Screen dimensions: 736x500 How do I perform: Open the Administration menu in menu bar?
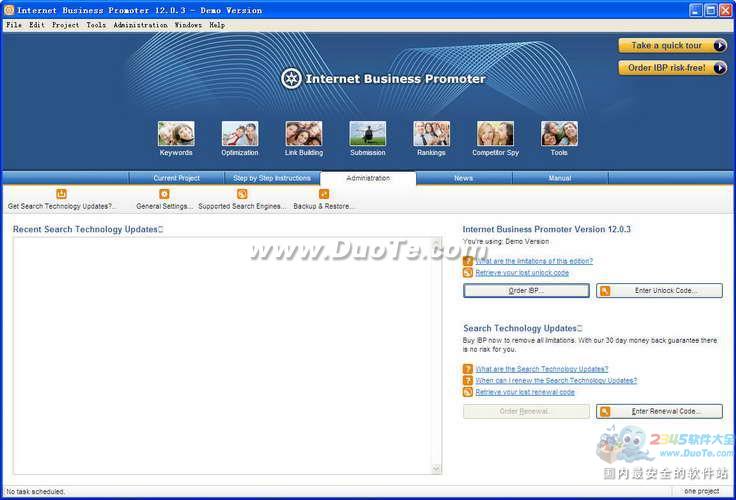(140, 25)
